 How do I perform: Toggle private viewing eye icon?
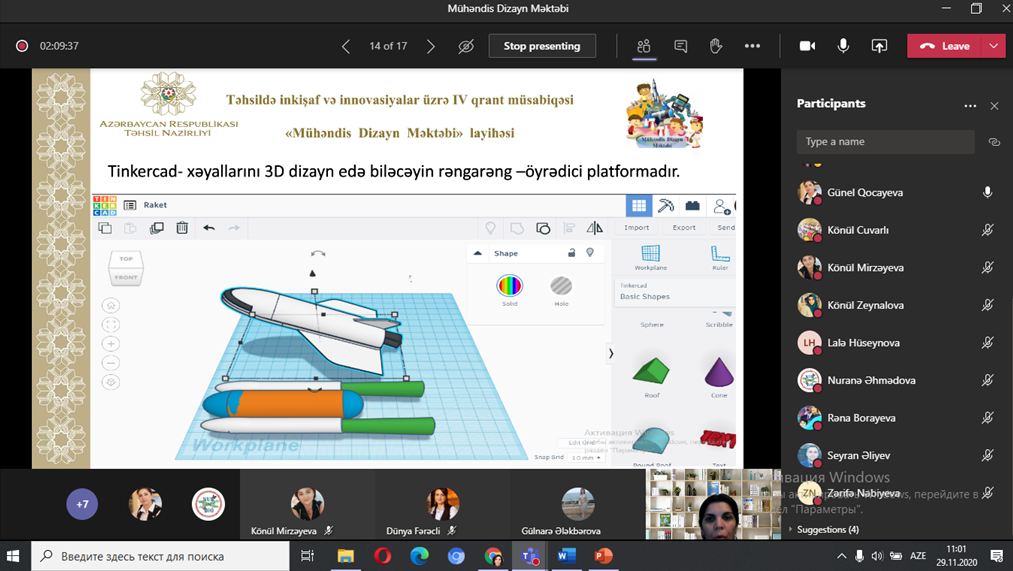[x=466, y=47]
